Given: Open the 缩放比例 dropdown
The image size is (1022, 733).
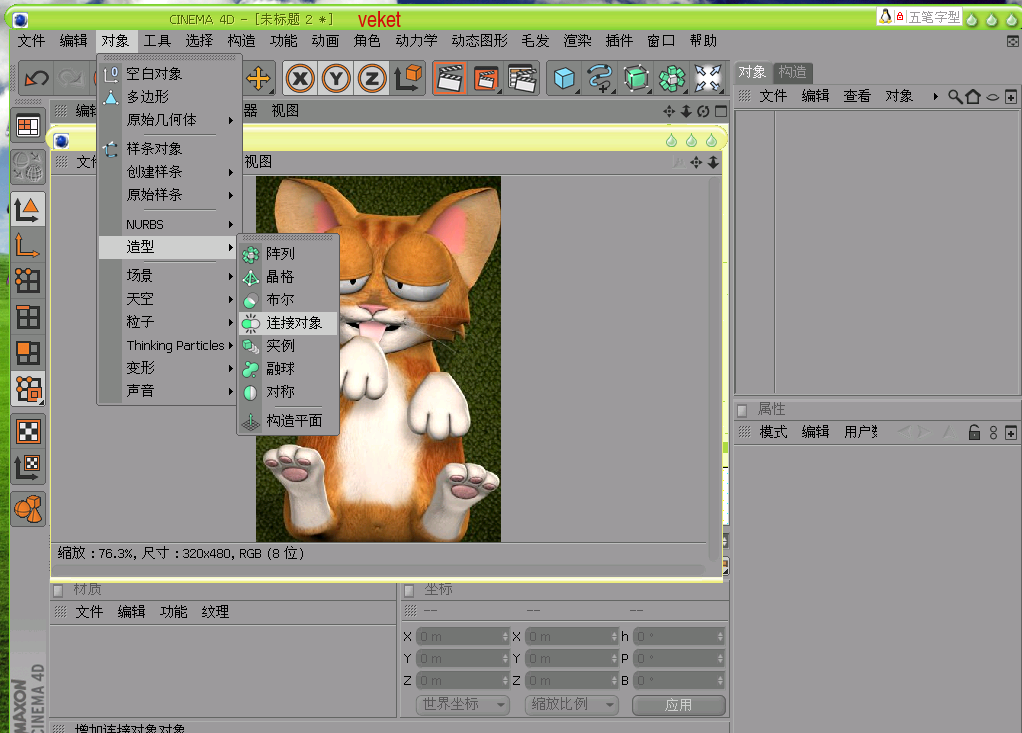Looking at the screenshot, I should [x=571, y=704].
